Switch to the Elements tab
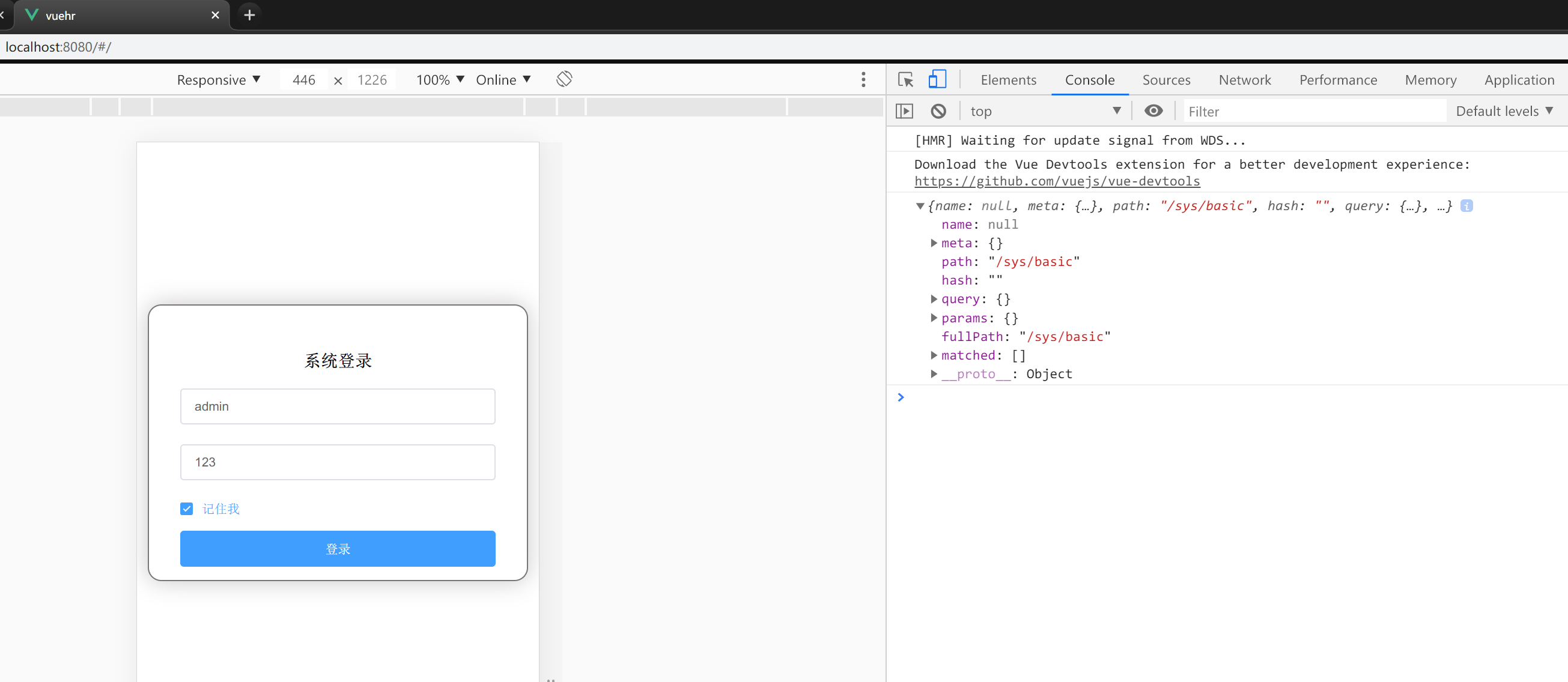Viewport: 1568px width, 682px height. (1008, 80)
